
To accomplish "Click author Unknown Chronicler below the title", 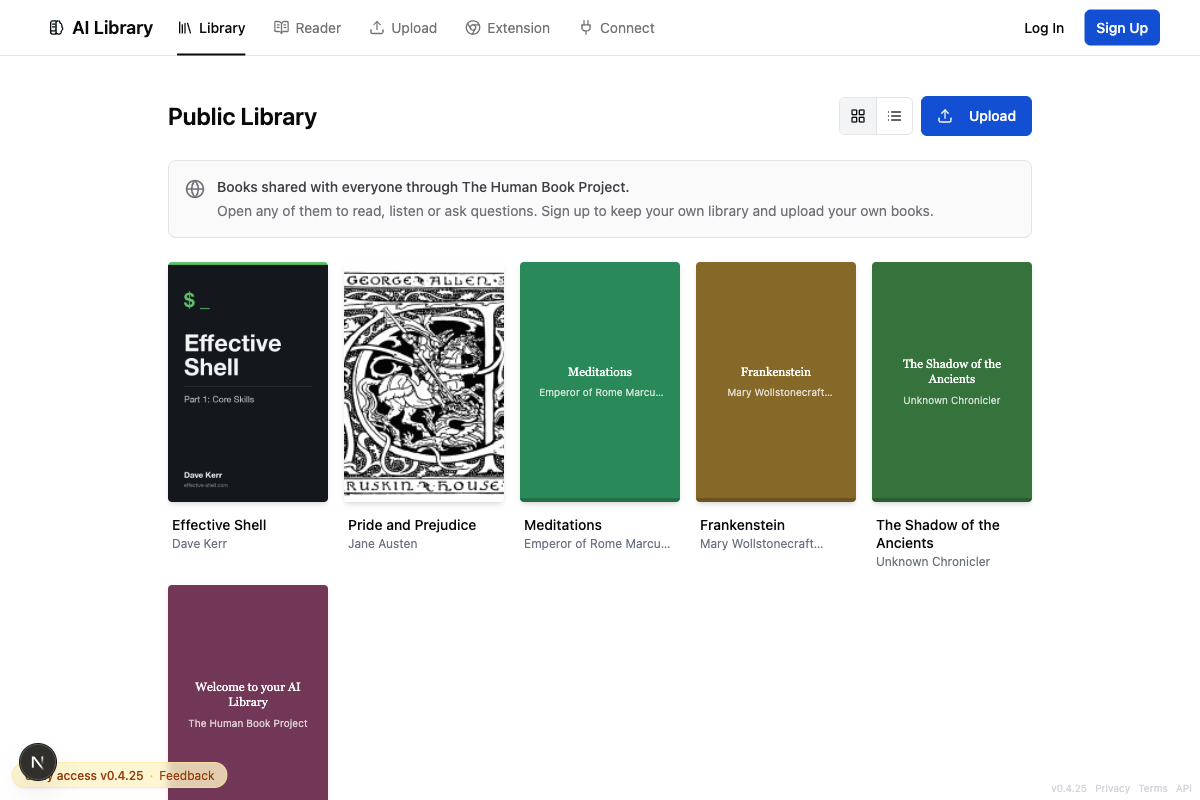I will coord(933,562).
